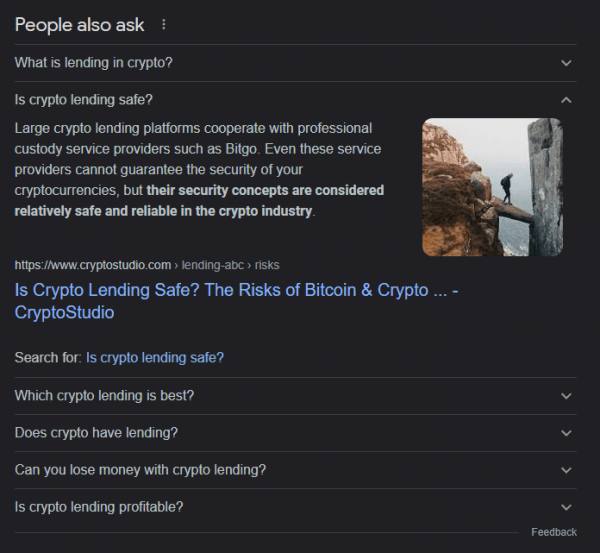Click the 'People also ask' heading

tap(79, 25)
